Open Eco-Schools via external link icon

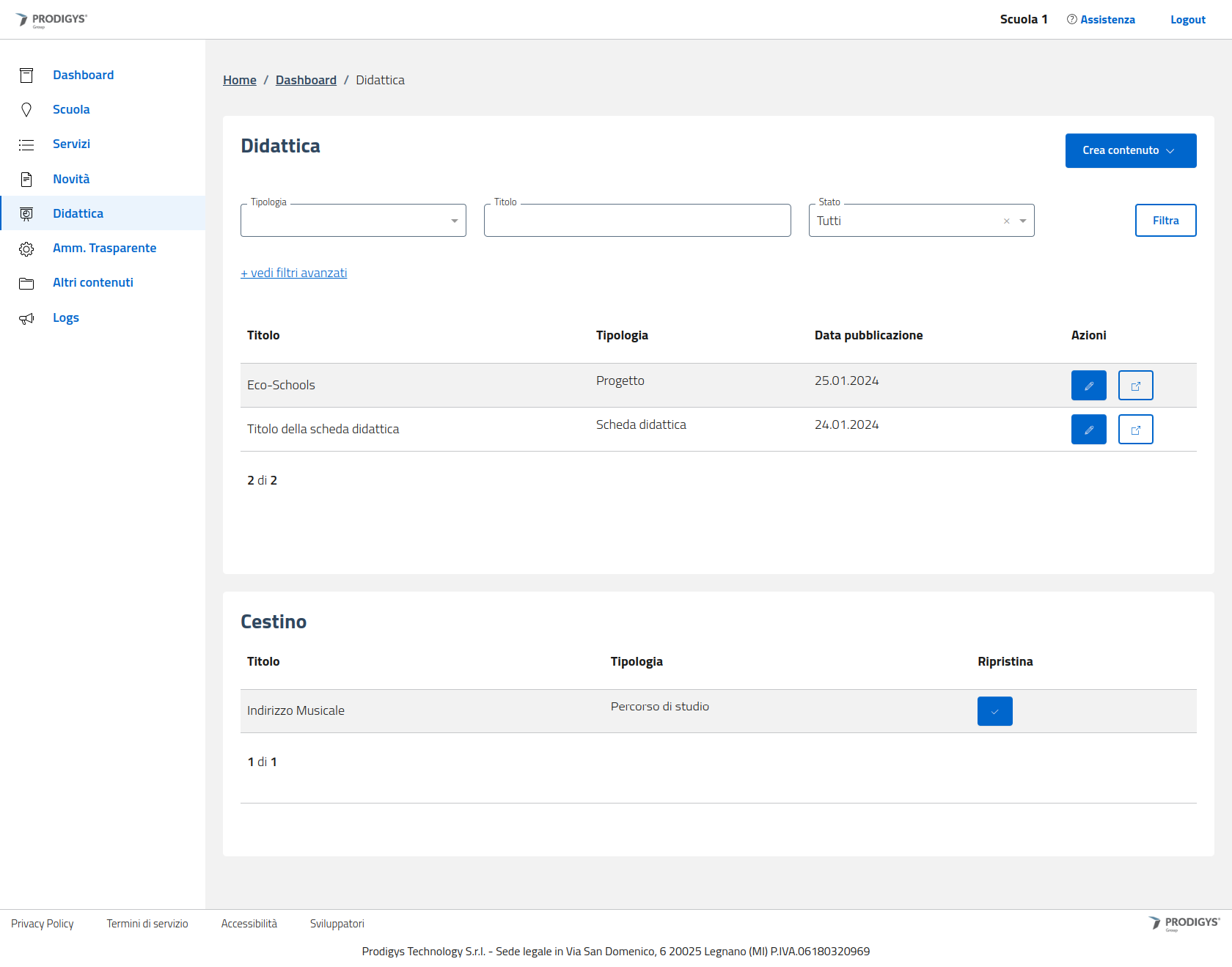[1135, 386]
